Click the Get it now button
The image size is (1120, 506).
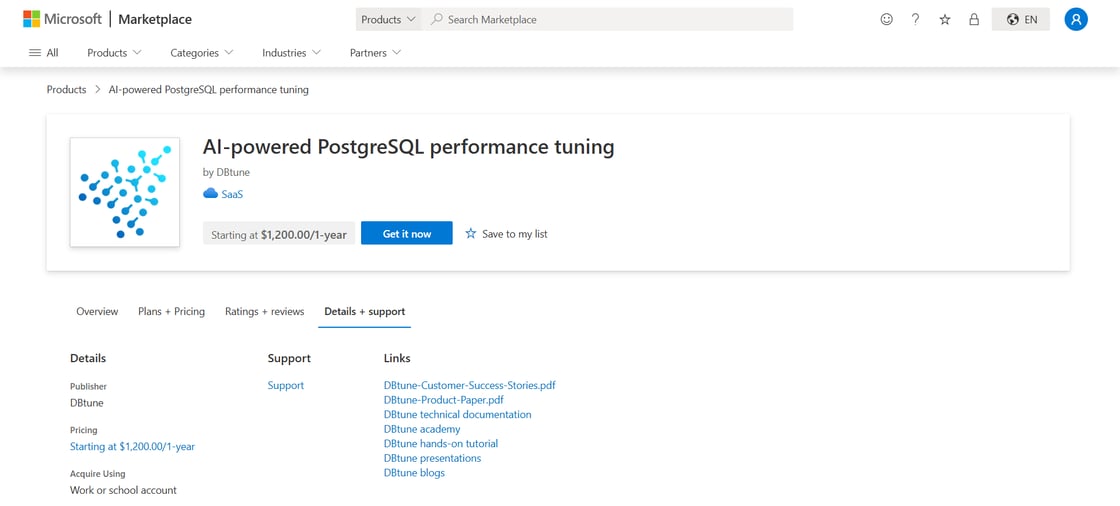pos(406,233)
